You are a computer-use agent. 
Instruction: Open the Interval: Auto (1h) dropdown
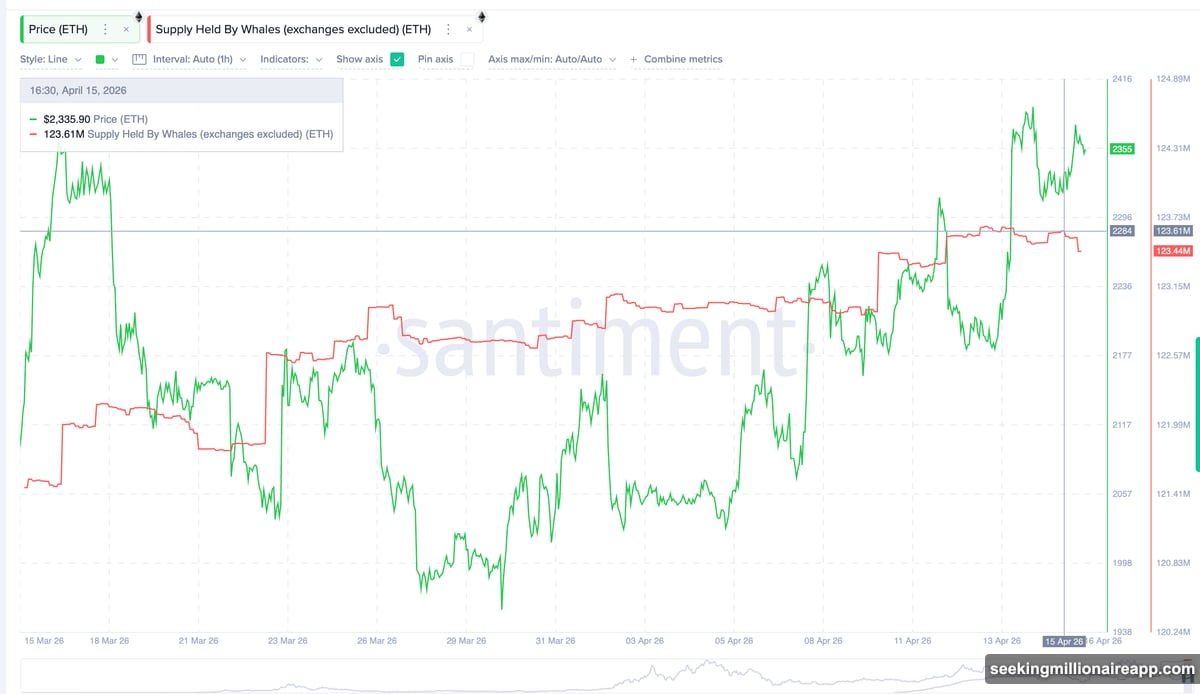pyautogui.click(x=199, y=59)
